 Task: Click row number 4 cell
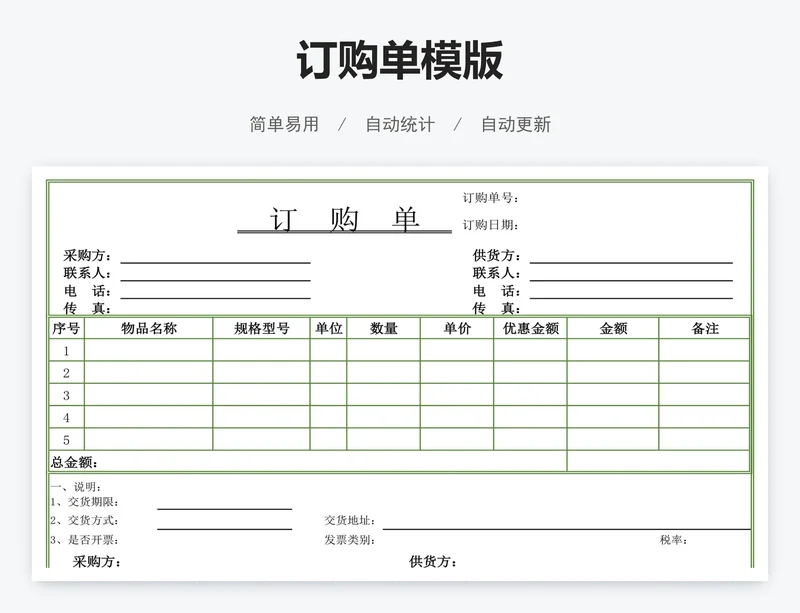coord(66,418)
